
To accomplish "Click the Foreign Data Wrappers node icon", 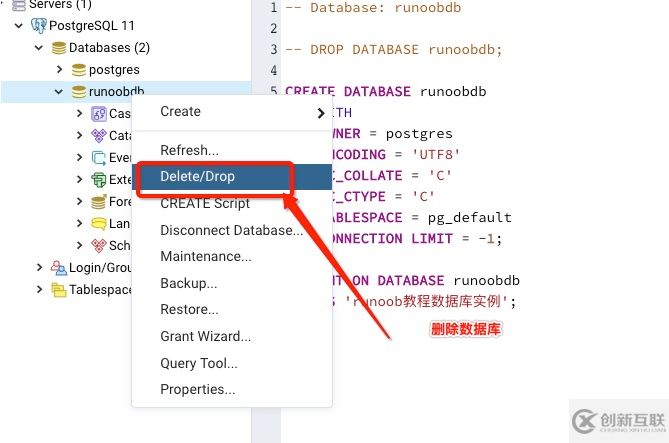I will point(99,202).
